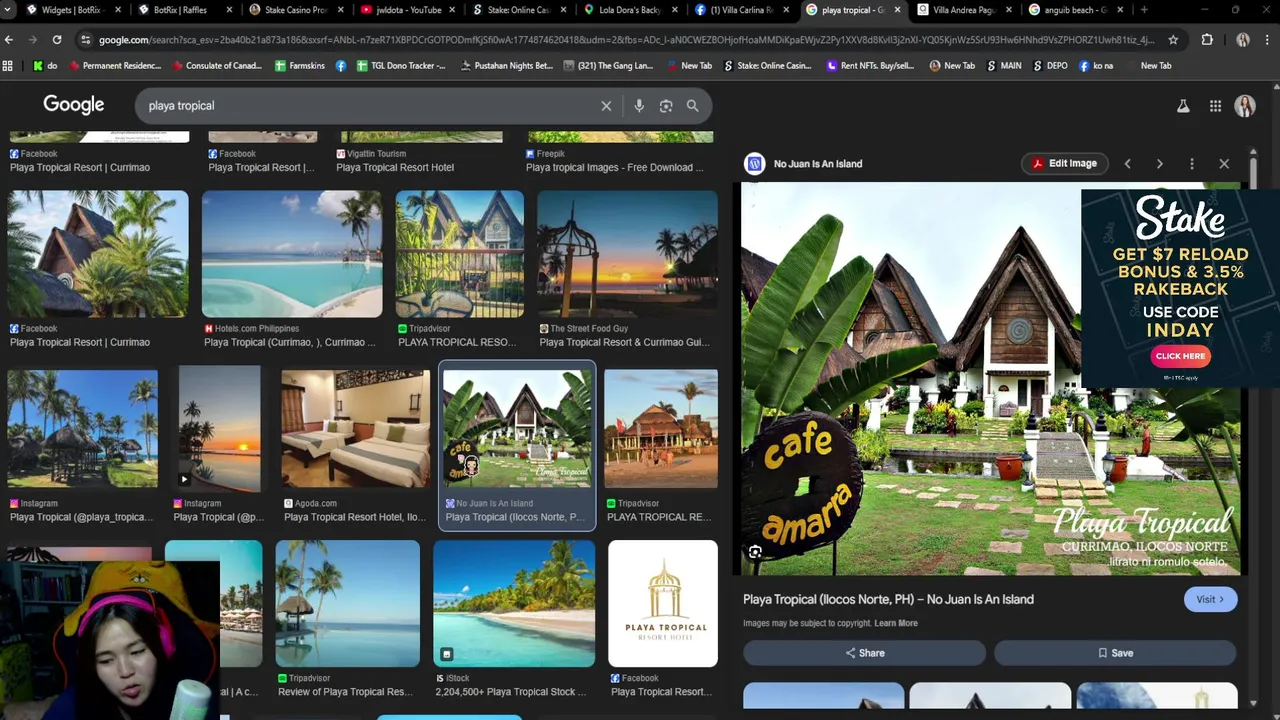Bookmark this page with star icon
Viewport: 1280px width, 720px height.
tap(1173, 40)
